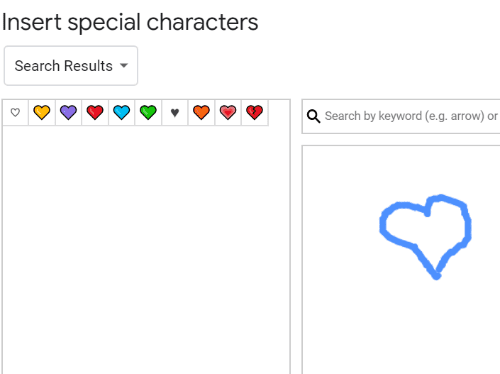Select the solid red heart emoji
Image resolution: width=500 pixels, height=374 pixels.
(95, 112)
